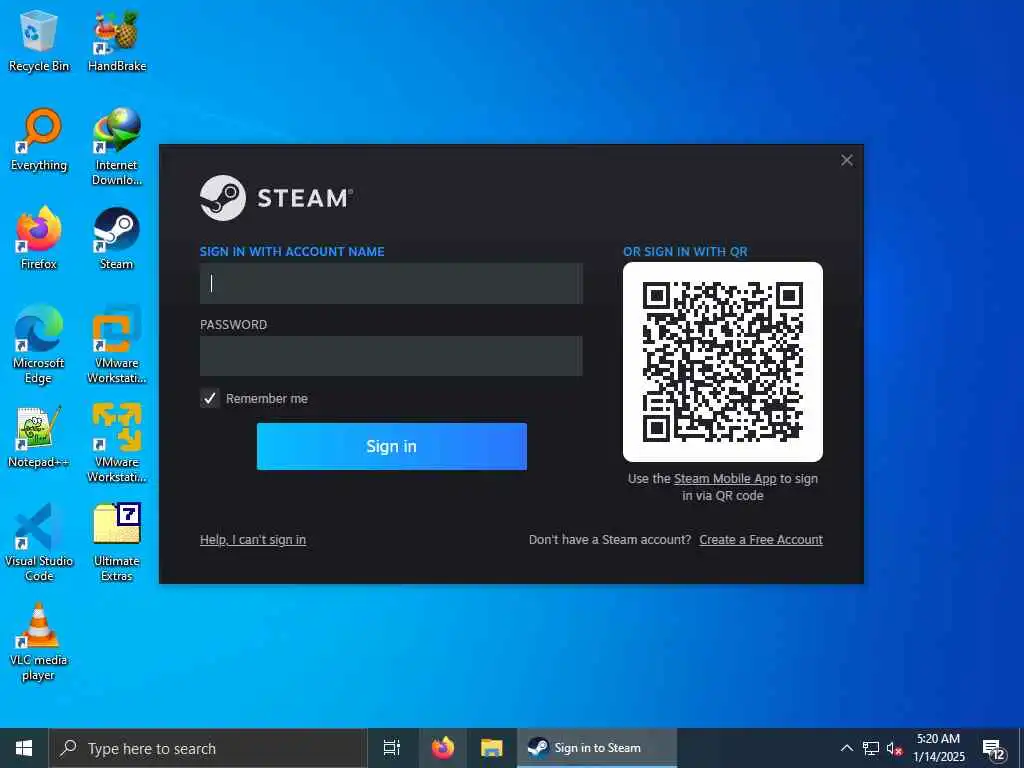Select the yellow arrows VMware Workstation icon
The image size is (1024, 768).
[117, 444]
